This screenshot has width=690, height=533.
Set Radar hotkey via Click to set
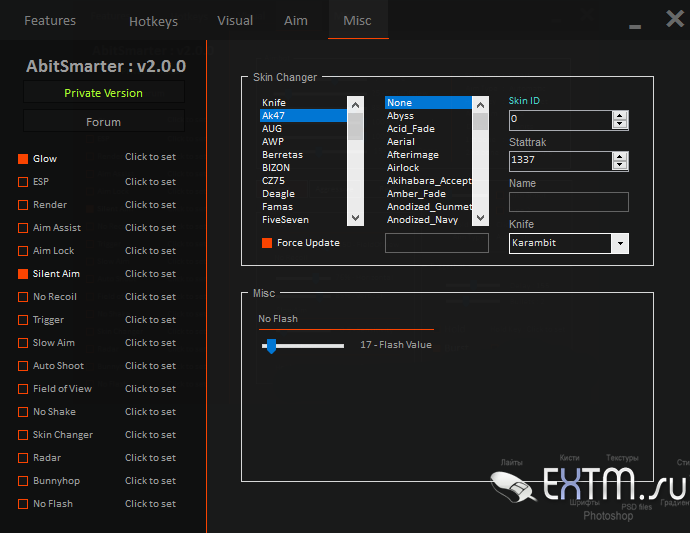[150, 458]
